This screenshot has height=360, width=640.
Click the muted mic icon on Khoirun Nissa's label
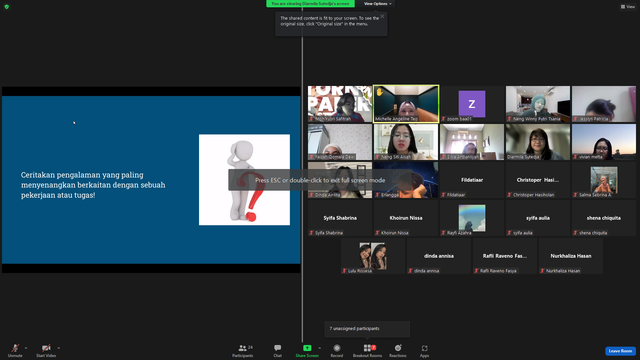coord(377,233)
